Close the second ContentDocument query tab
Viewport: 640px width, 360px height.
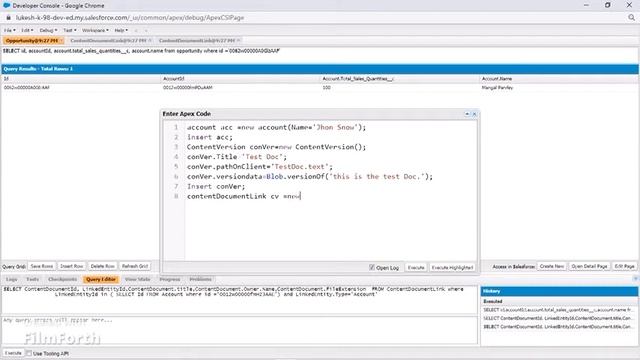[x=150, y=40]
